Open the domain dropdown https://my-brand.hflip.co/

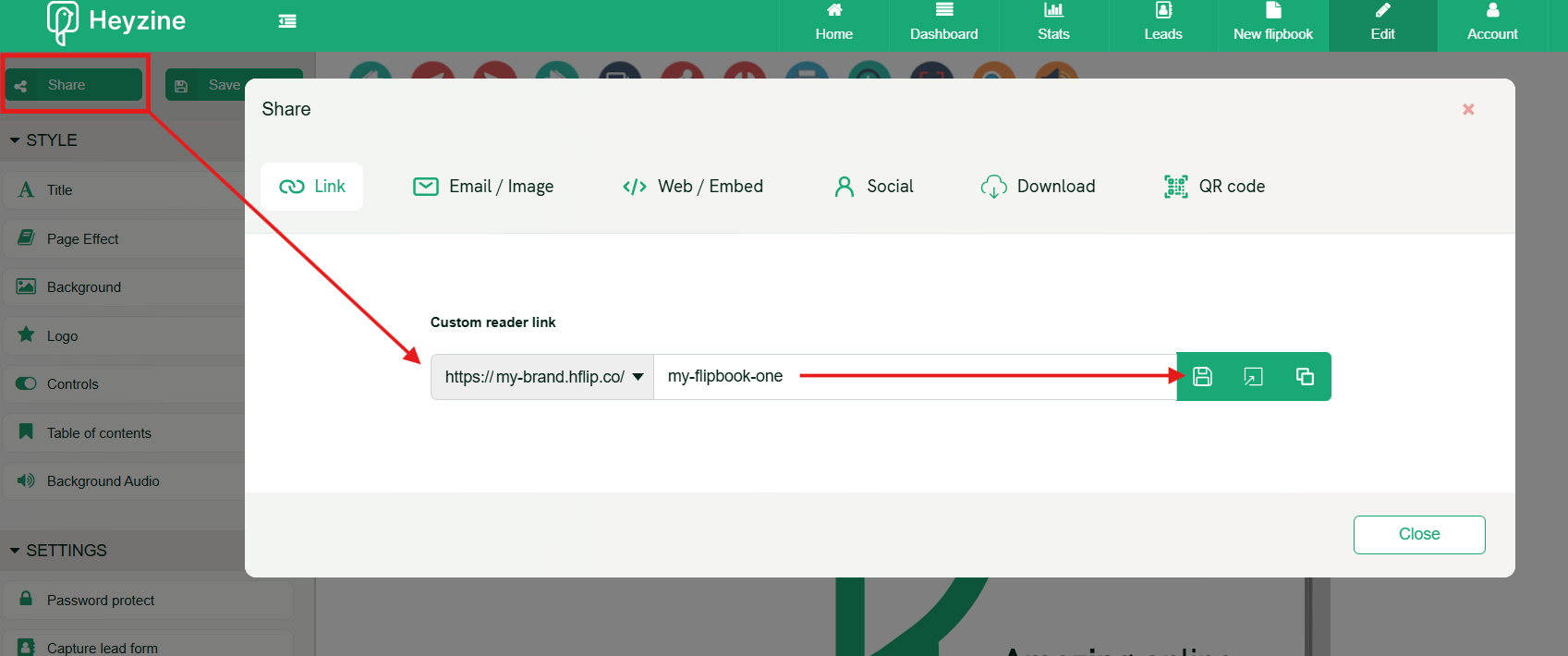pyautogui.click(x=542, y=377)
